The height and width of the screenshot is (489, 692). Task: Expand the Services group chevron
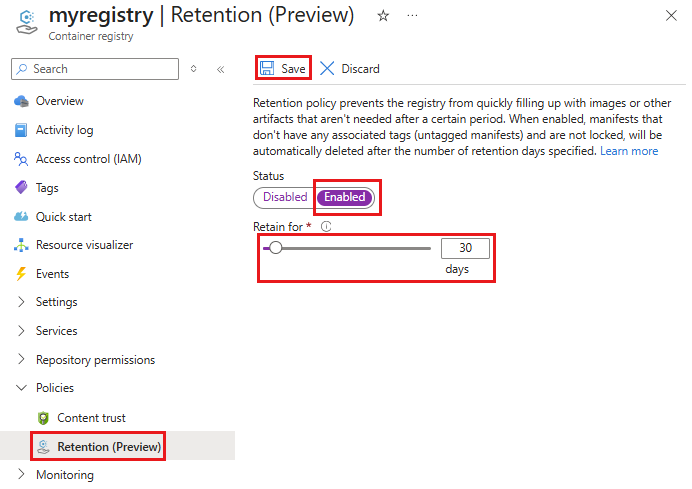21,331
